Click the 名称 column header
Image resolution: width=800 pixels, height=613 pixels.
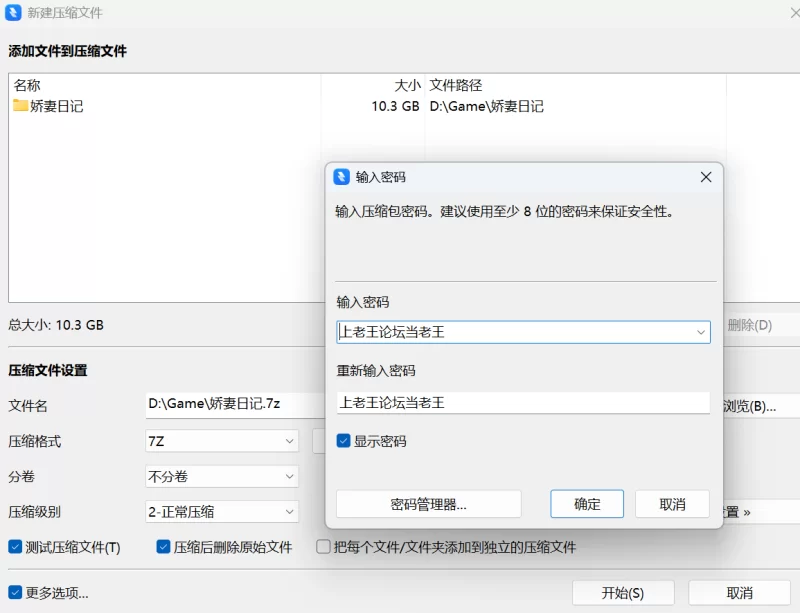pyautogui.click(x=27, y=85)
